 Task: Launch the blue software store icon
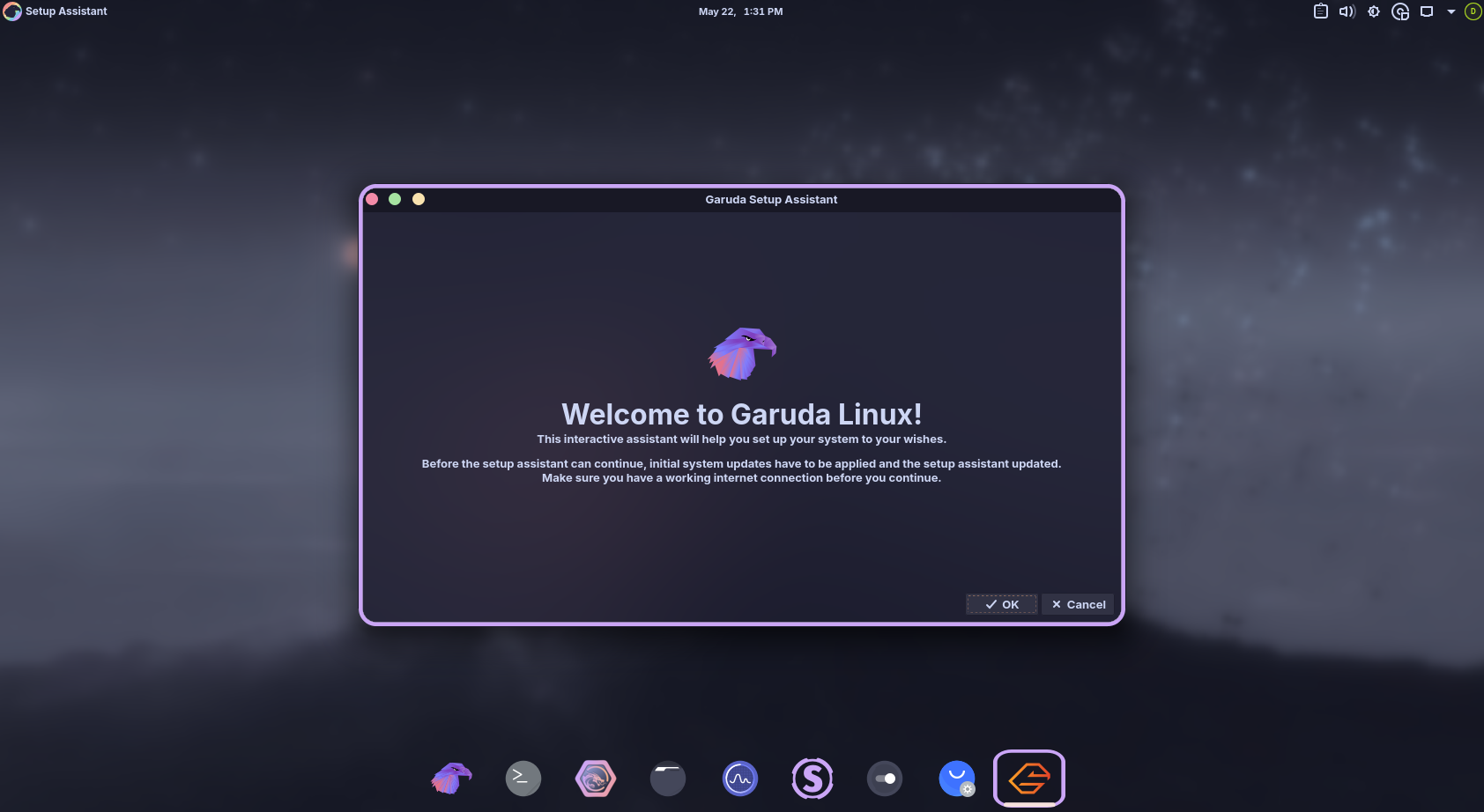pyautogui.click(x=957, y=779)
